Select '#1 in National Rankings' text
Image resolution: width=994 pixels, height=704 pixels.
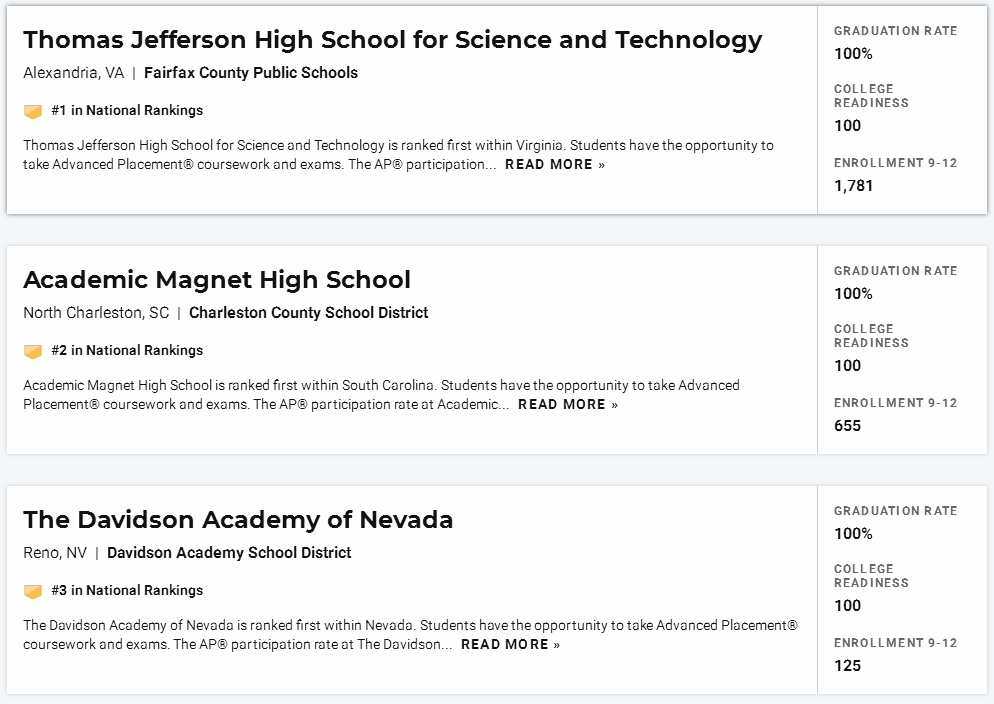127,110
